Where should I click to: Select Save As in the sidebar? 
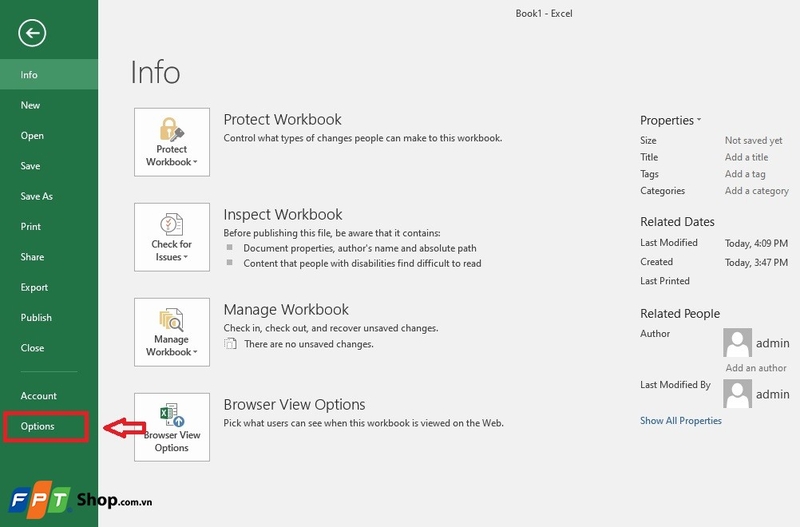click(37, 196)
